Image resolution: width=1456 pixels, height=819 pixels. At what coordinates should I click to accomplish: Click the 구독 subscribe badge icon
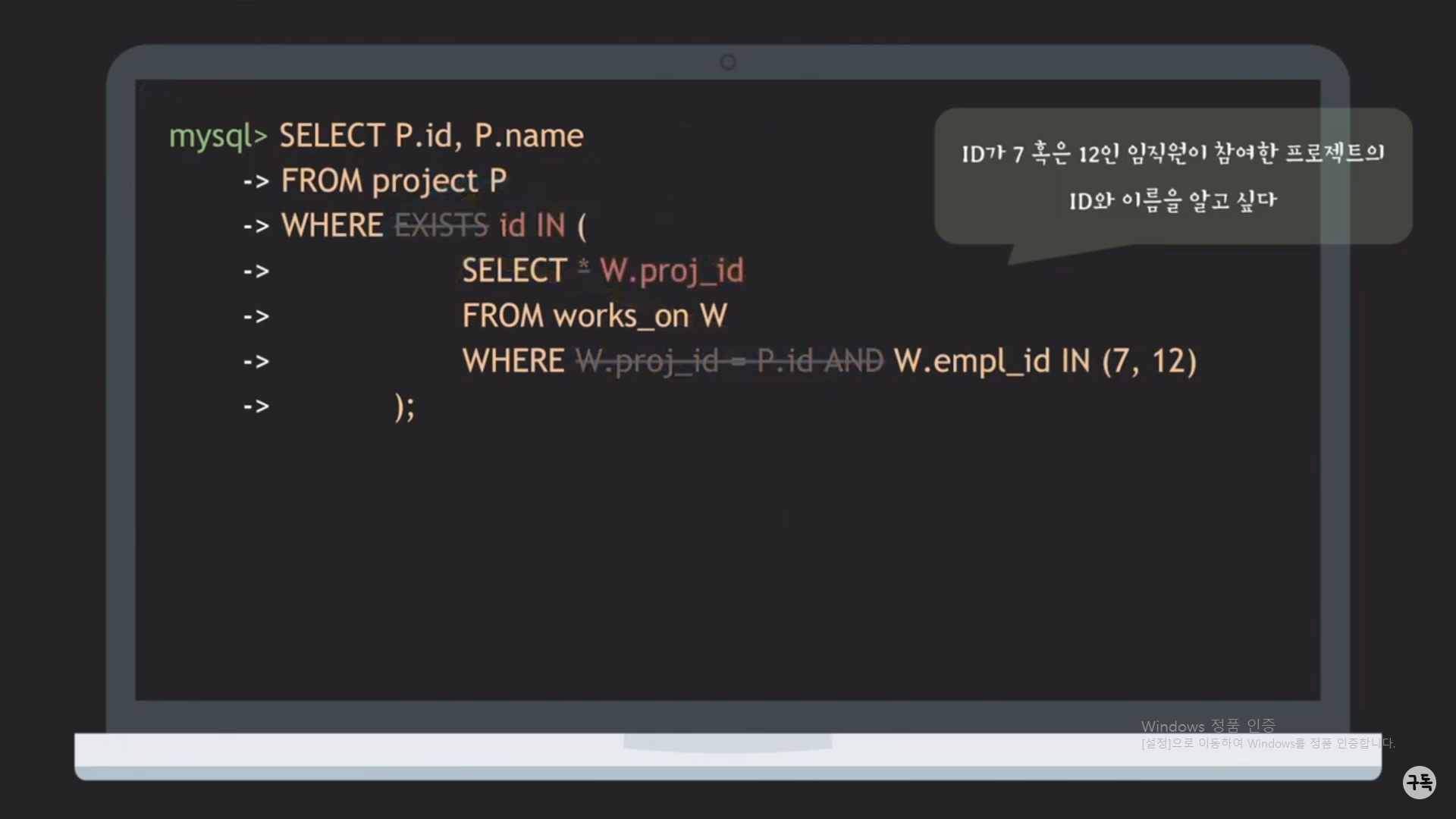point(1419,782)
